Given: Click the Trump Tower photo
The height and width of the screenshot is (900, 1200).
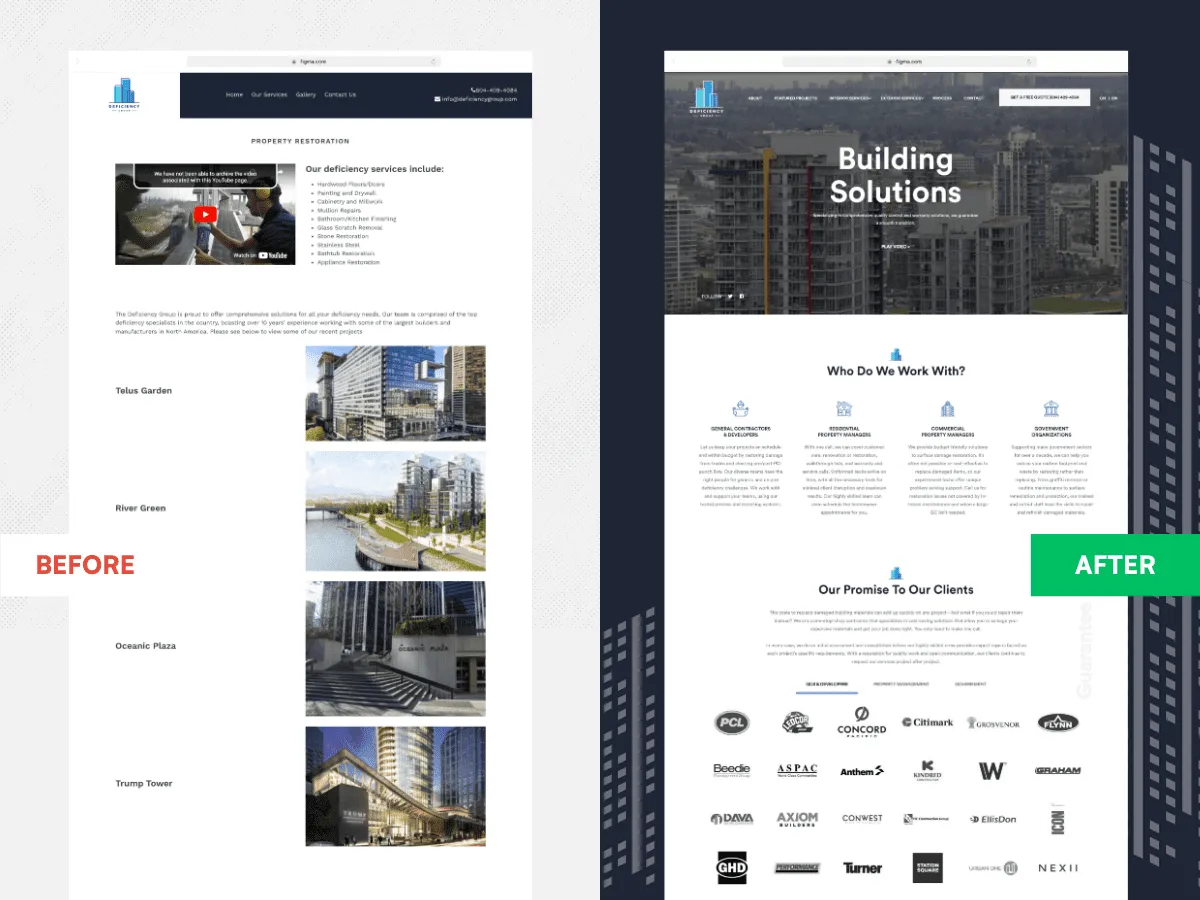Looking at the screenshot, I should (396, 786).
